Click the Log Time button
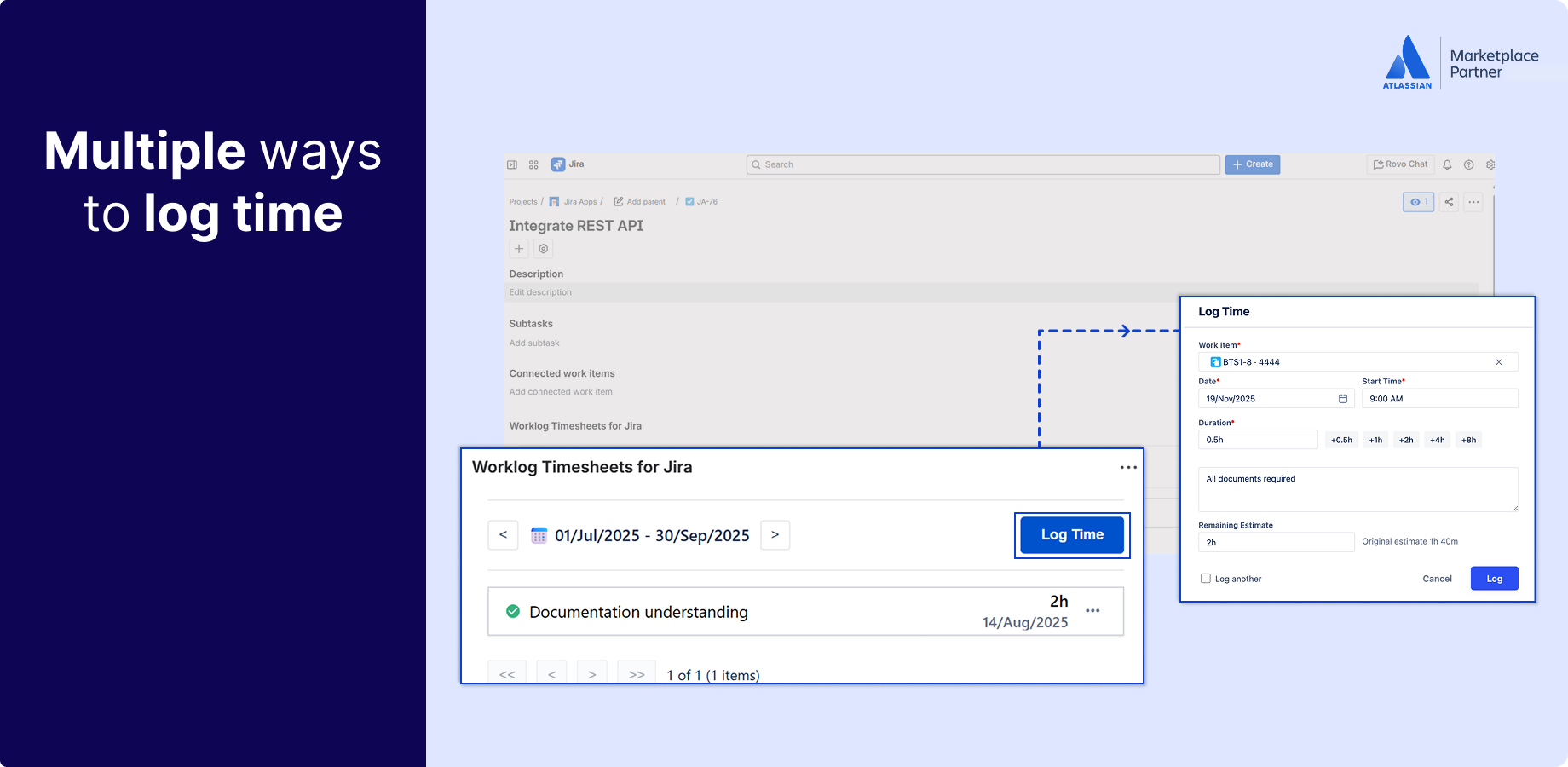 (1072, 535)
